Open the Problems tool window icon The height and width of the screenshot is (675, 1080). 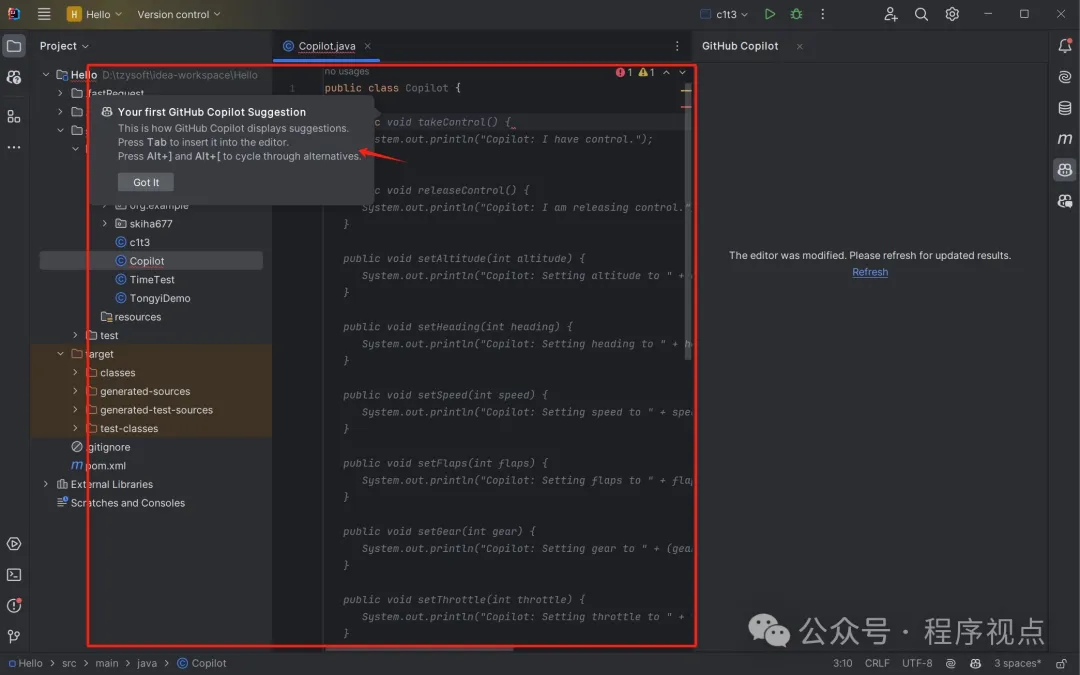(14, 605)
